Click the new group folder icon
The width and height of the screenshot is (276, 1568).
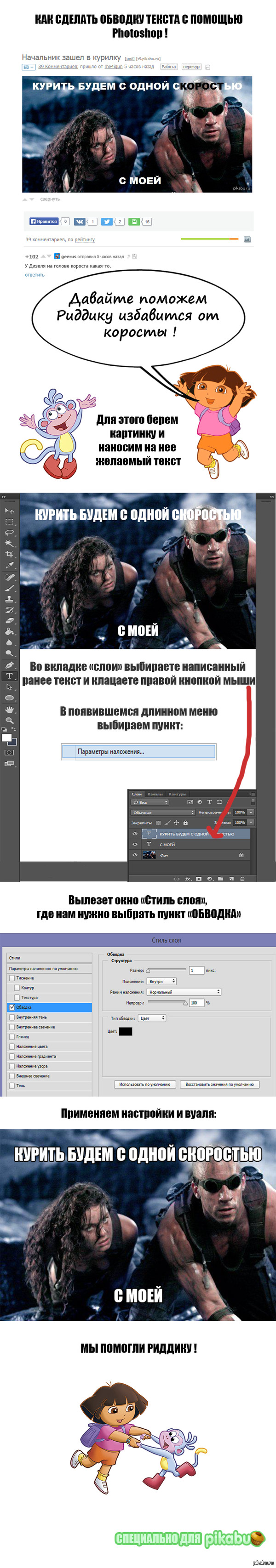tap(220, 878)
